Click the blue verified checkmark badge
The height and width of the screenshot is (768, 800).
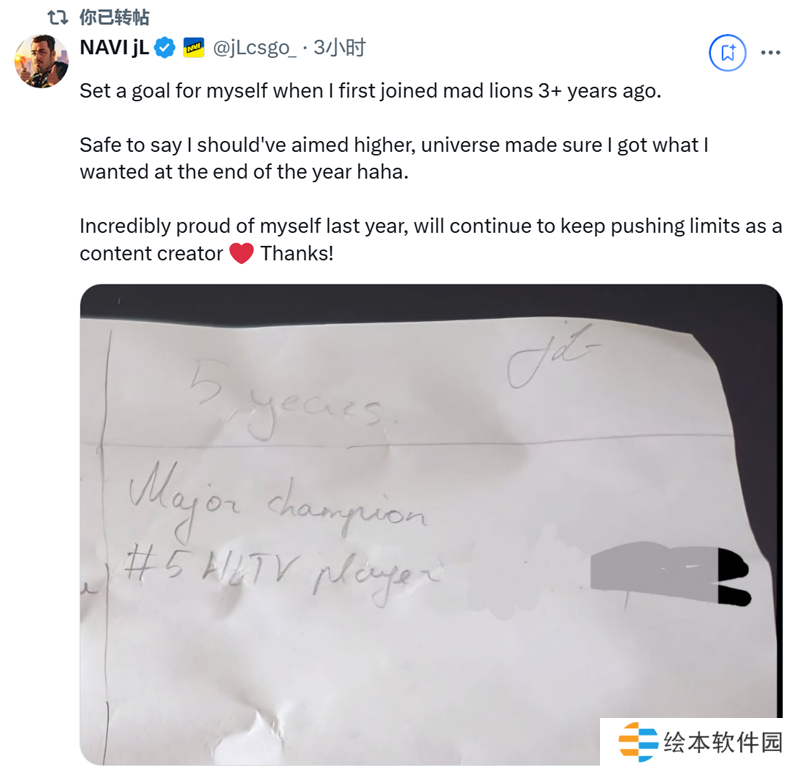click(x=165, y=48)
